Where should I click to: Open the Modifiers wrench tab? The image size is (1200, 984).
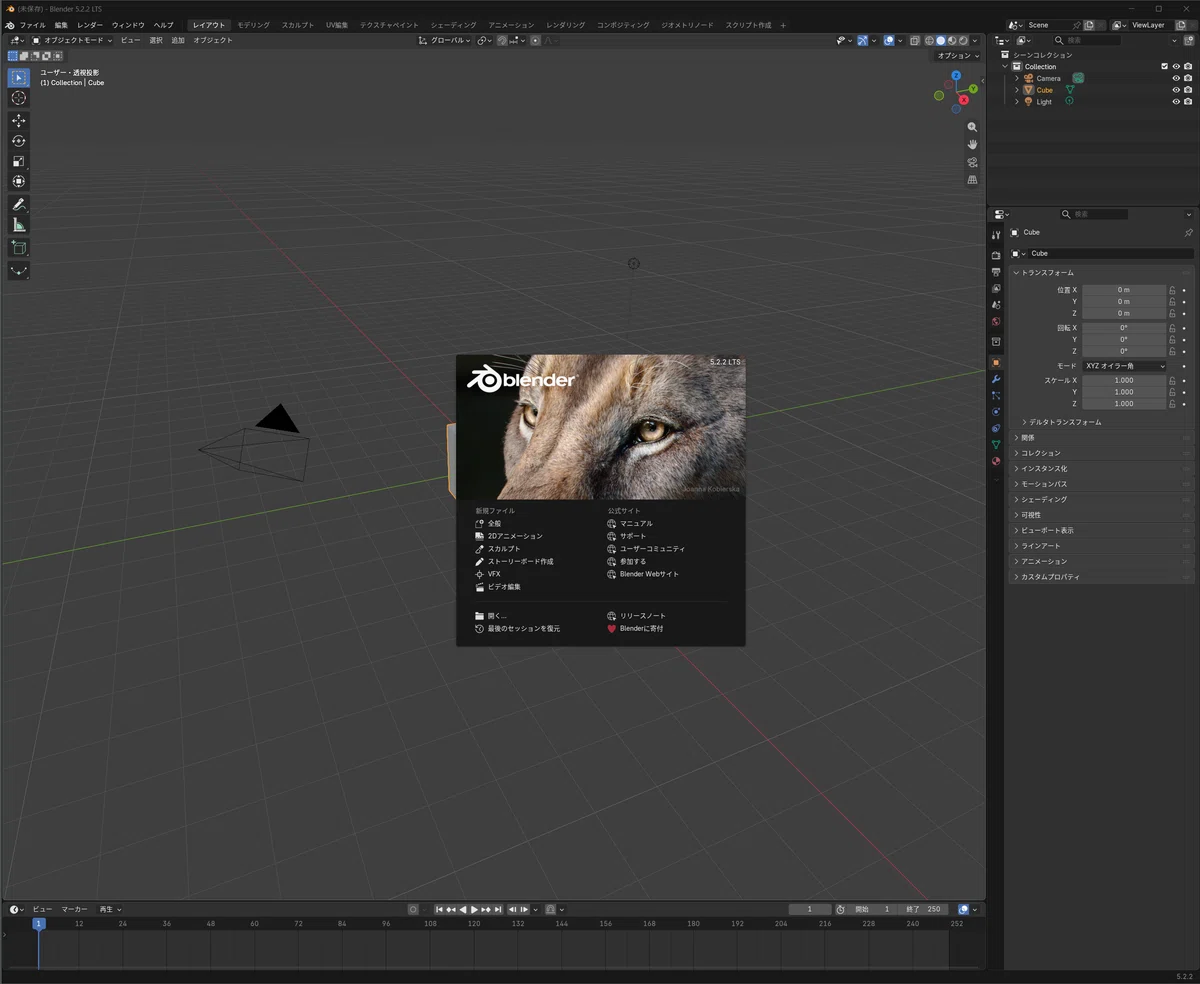point(996,380)
